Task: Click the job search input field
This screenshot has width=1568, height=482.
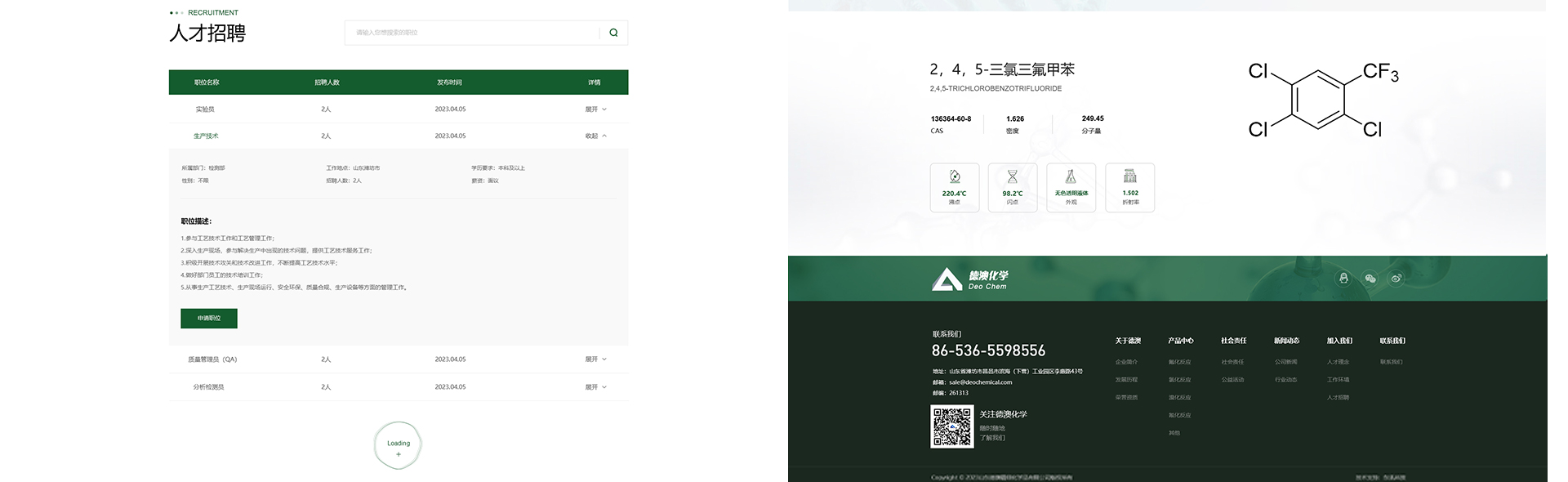Action: click(474, 33)
